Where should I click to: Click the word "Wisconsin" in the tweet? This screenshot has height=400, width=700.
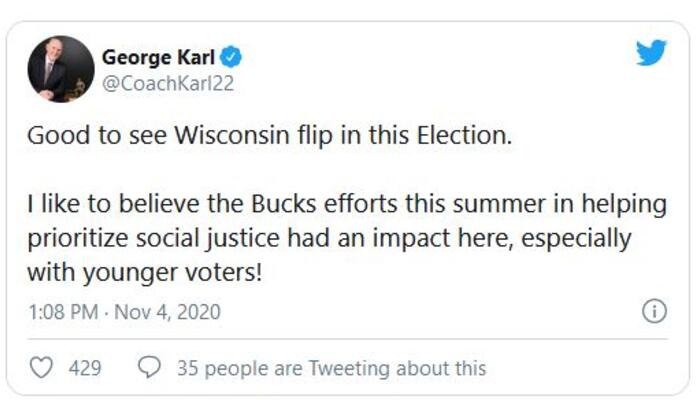[234, 137]
